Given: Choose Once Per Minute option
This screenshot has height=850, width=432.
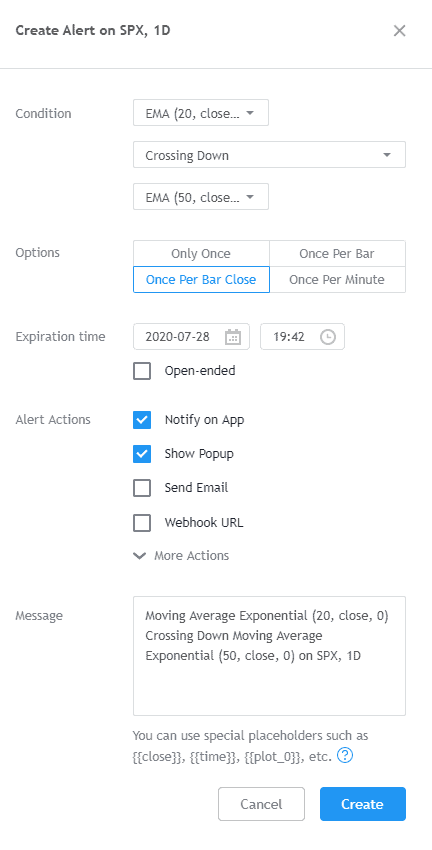Looking at the screenshot, I should 337,280.
